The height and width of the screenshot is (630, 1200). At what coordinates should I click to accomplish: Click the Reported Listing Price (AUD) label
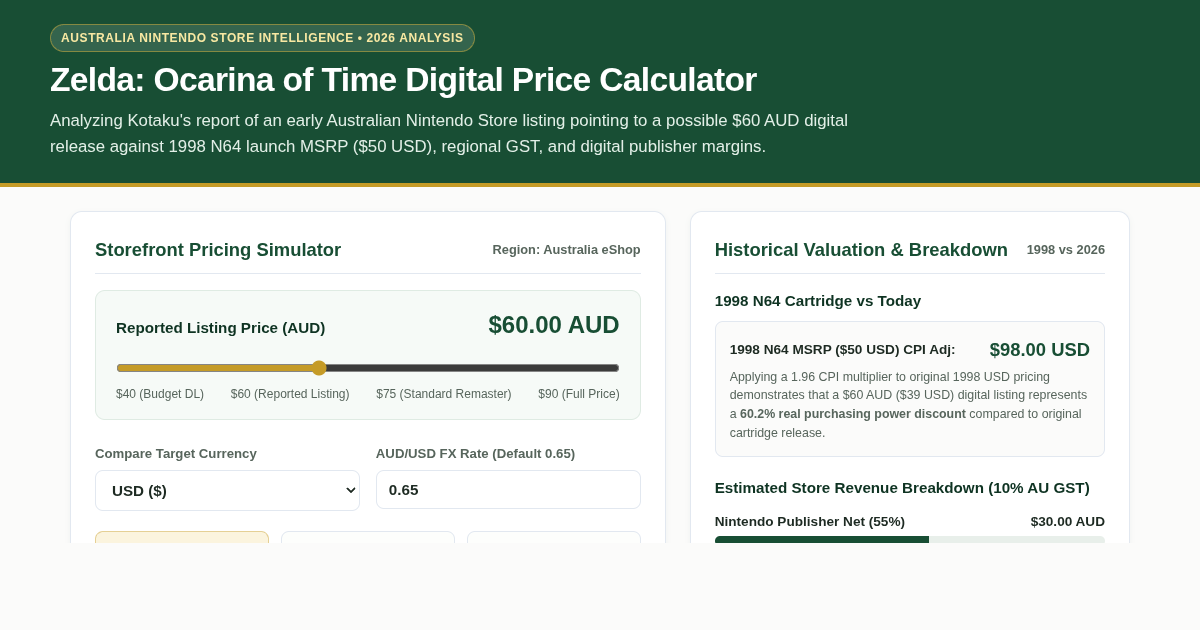click(x=221, y=328)
